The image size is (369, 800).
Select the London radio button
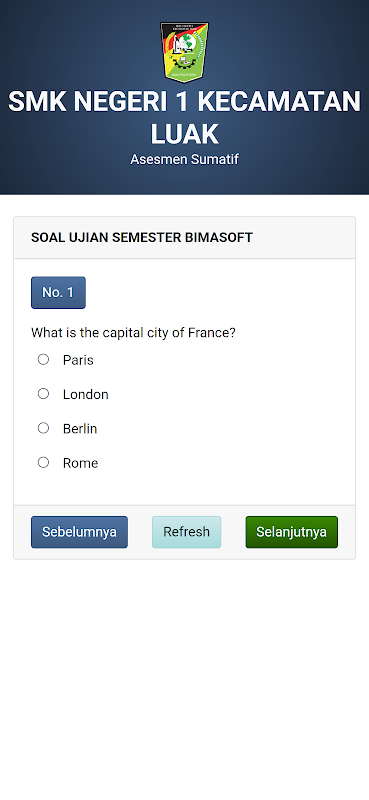coord(43,394)
